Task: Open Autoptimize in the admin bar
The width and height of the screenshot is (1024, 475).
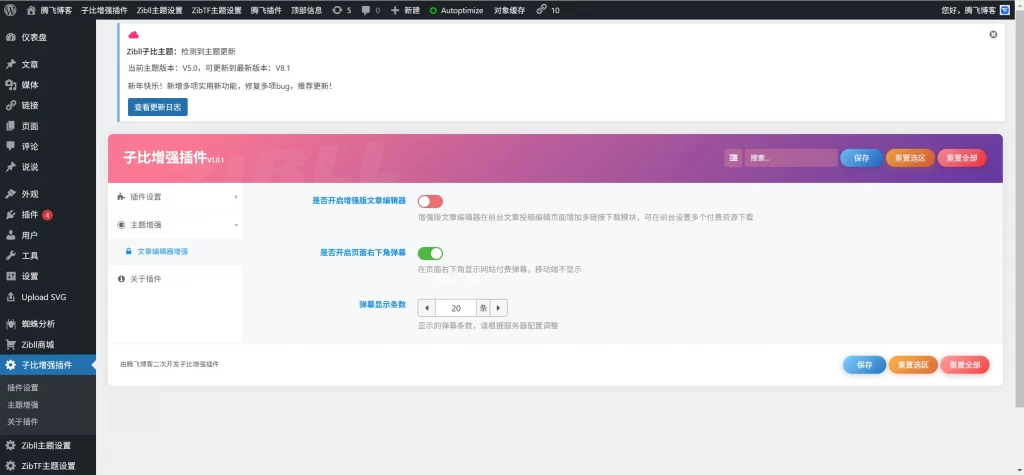Action: tap(456, 10)
